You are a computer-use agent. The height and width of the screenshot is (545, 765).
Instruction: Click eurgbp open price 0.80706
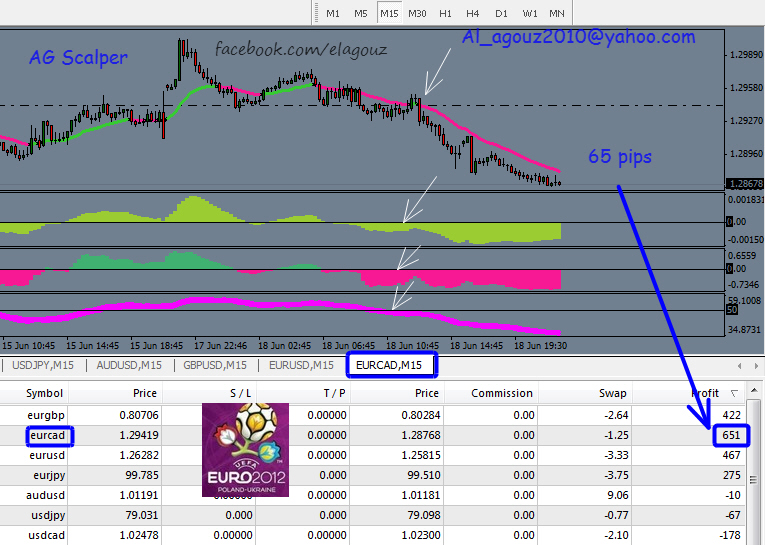point(139,415)
